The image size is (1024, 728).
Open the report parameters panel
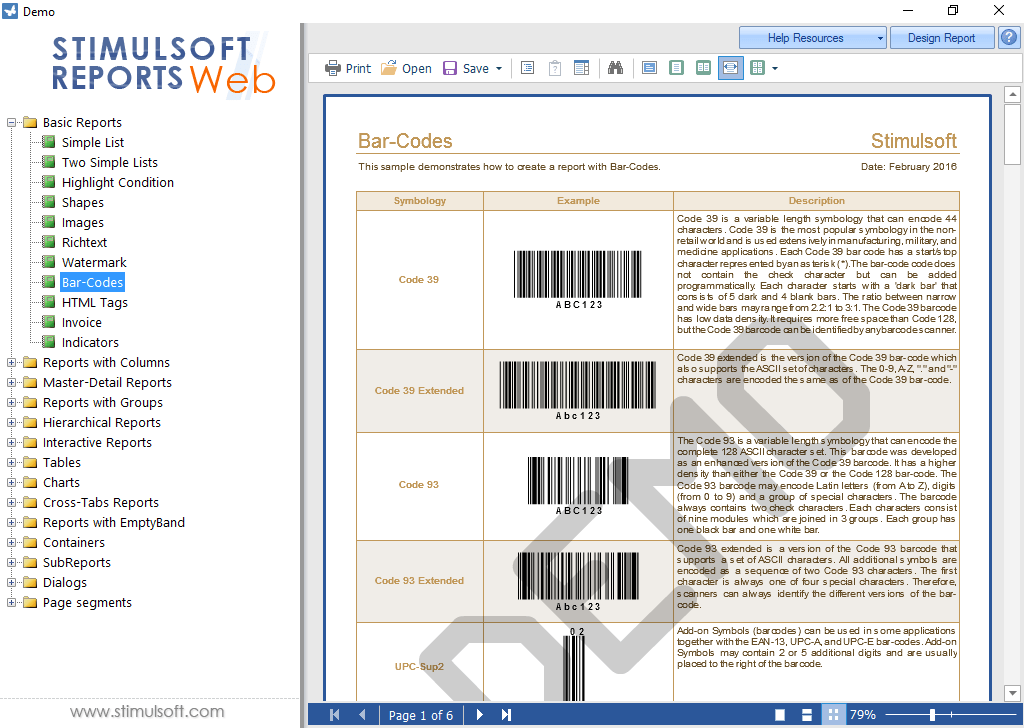(x=553, y=68)
